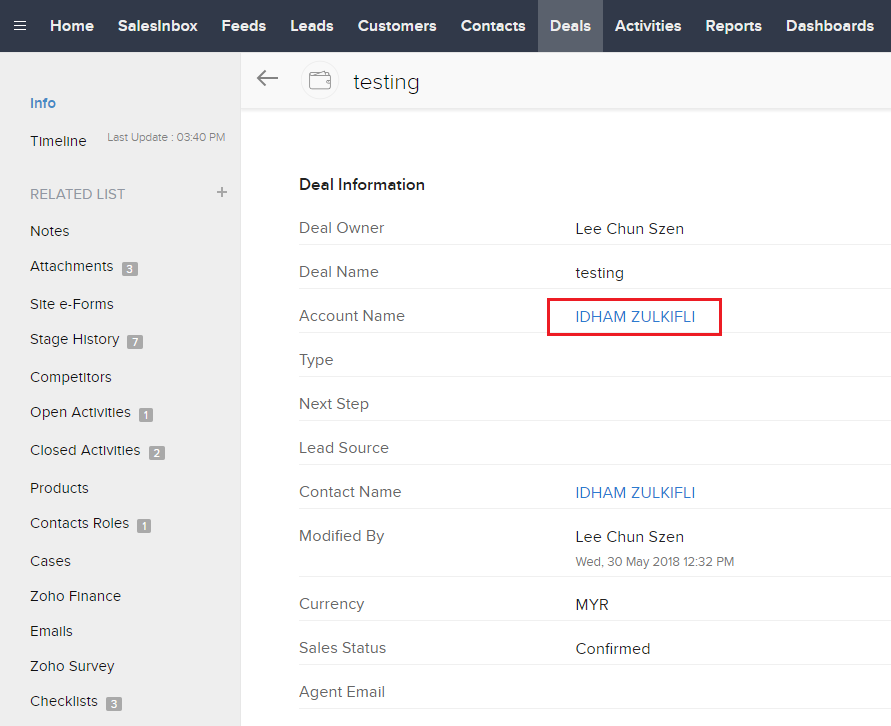Add related list with plus icon
This screenshot has height=726, width=891.
222,192
